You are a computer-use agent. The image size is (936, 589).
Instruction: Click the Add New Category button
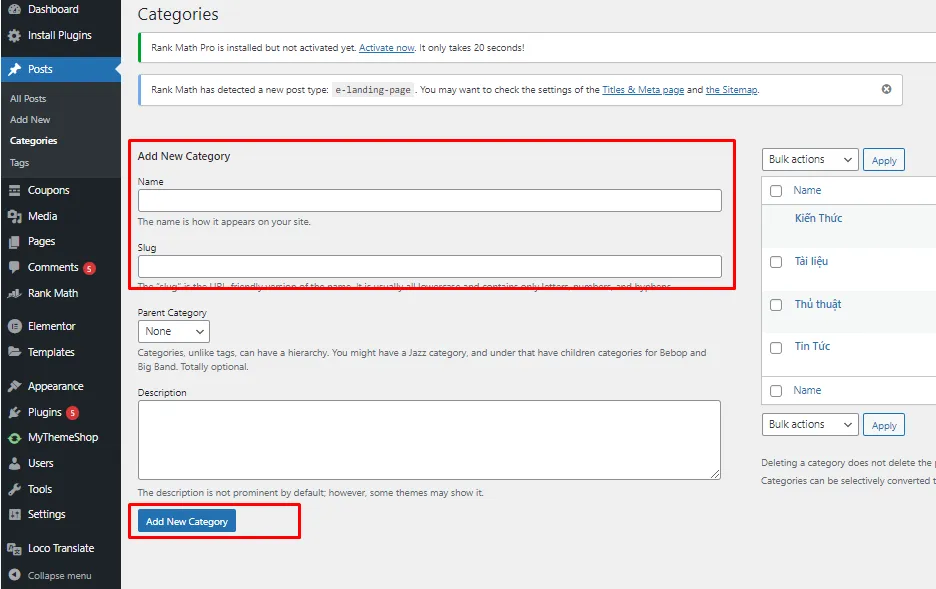(187, 521)
